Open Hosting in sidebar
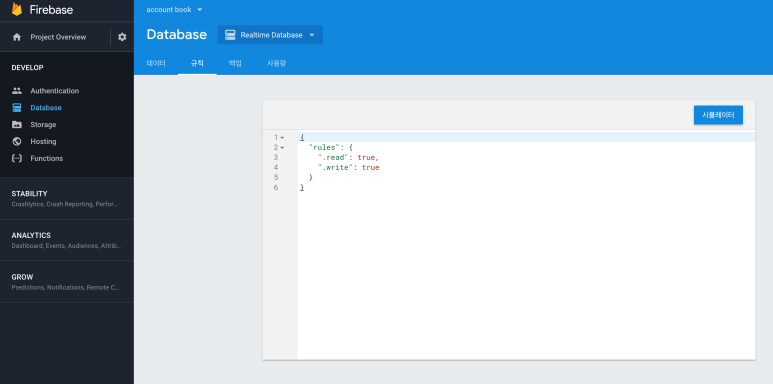 (43, 141)
